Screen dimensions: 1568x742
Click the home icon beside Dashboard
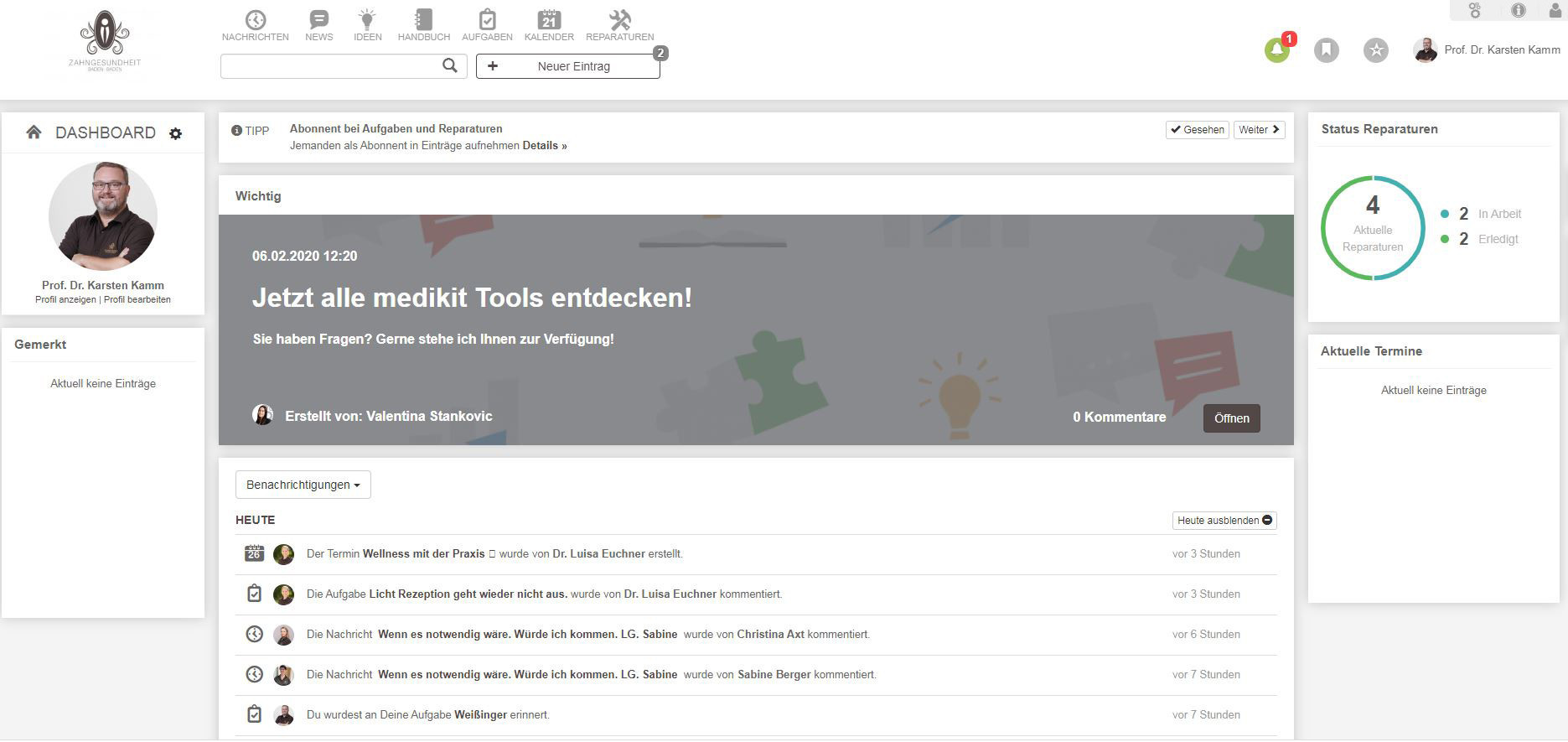point(34,132)
